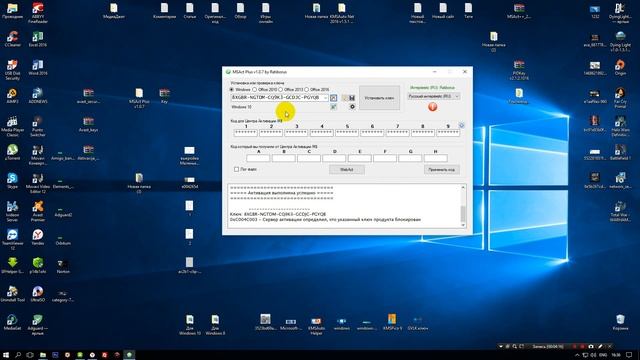Click the 0xC004C003 error line in the log

325,220
